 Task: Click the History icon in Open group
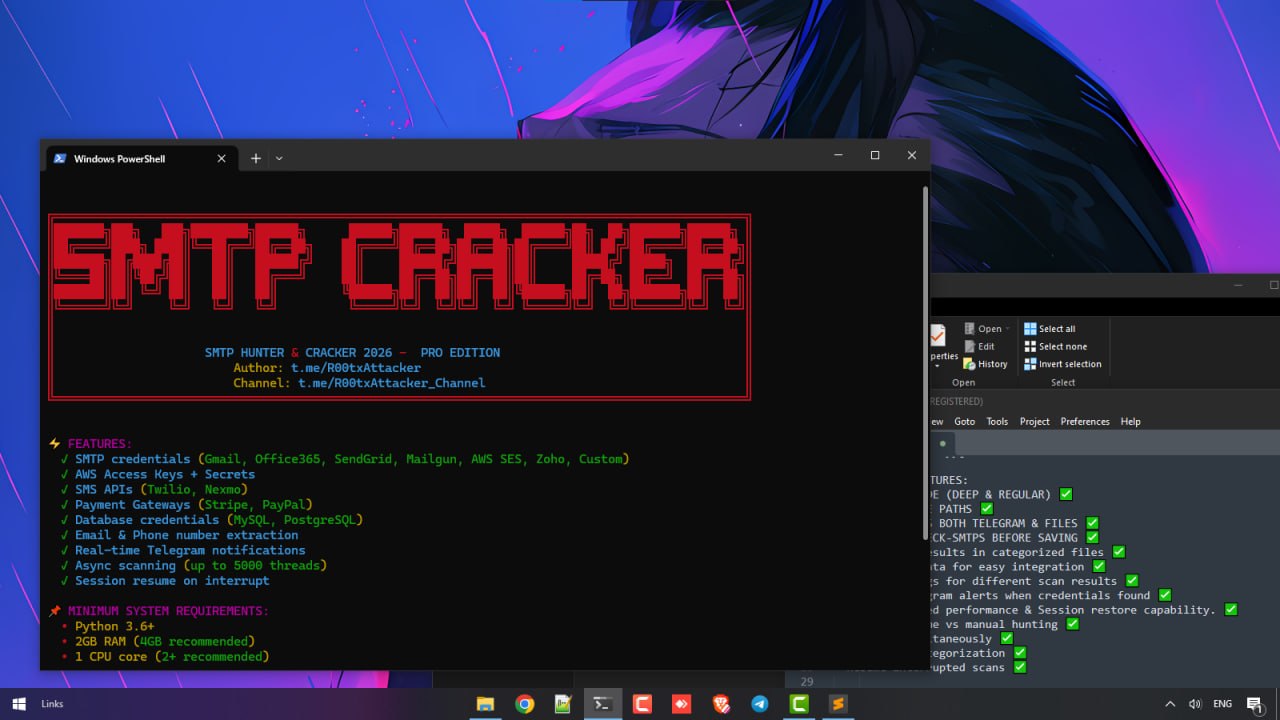(x=969, y=364)
